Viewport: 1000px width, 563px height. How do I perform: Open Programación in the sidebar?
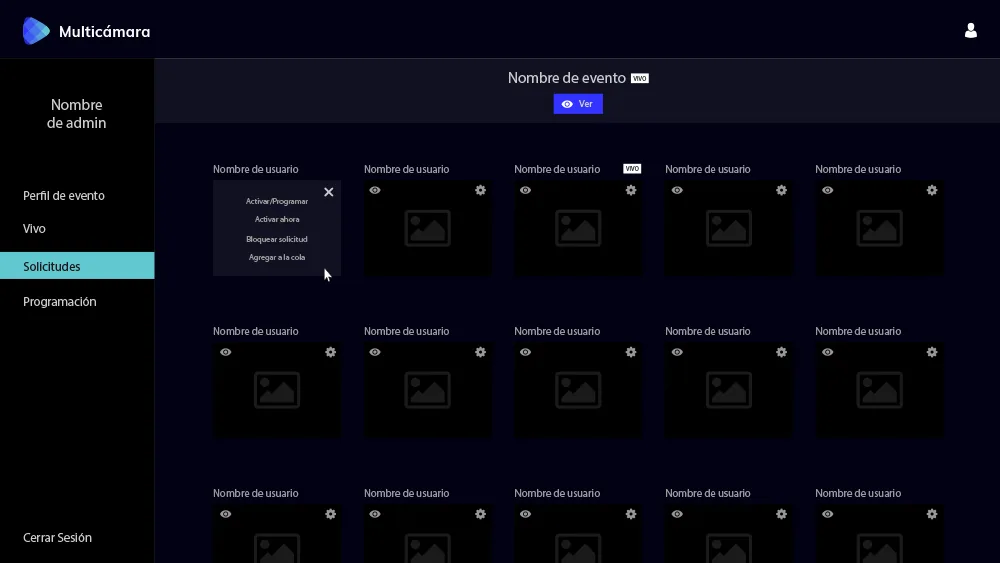click(x=60, y=302)
